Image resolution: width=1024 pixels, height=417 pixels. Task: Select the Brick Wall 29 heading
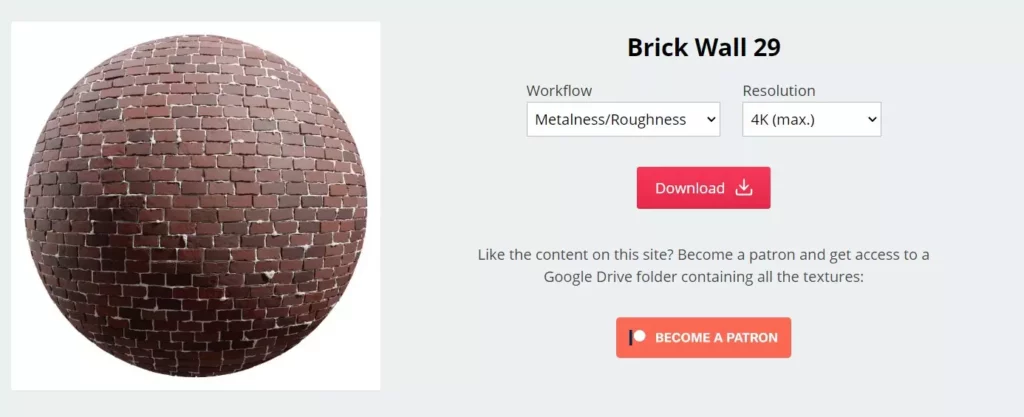coord(704,48)
